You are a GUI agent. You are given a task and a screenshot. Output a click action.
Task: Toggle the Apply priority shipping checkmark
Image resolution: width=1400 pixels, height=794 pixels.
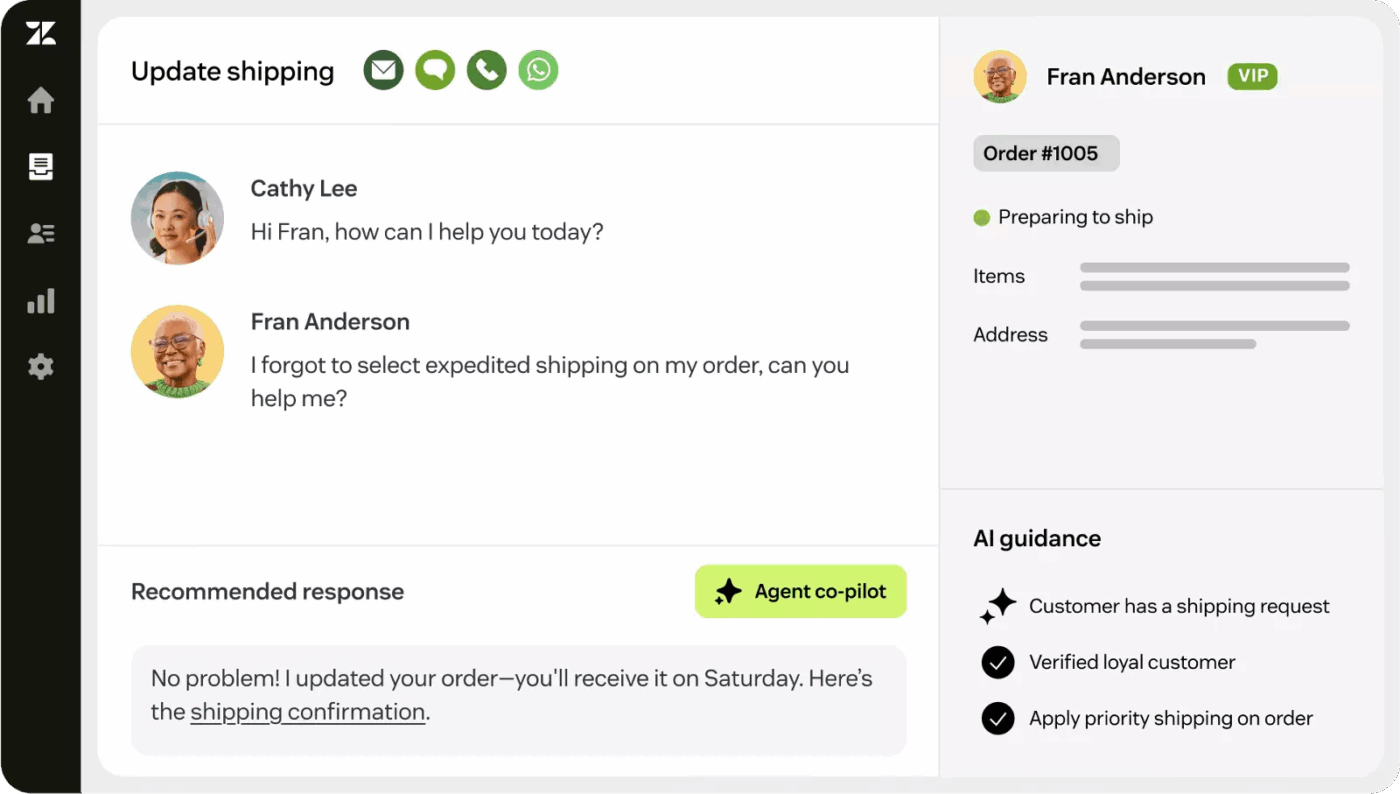click(997, 718)
